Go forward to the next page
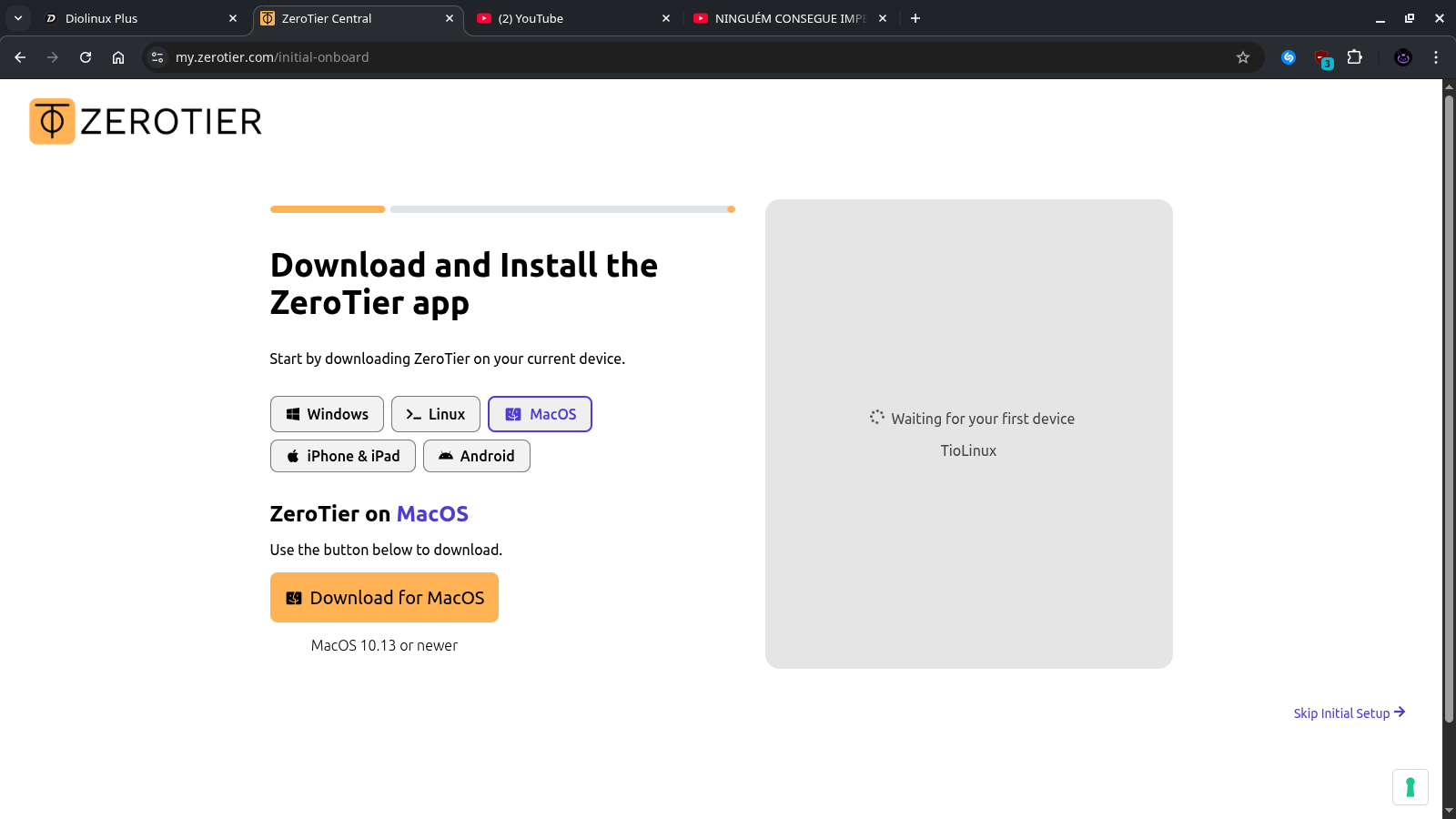 tap(53, 57)
